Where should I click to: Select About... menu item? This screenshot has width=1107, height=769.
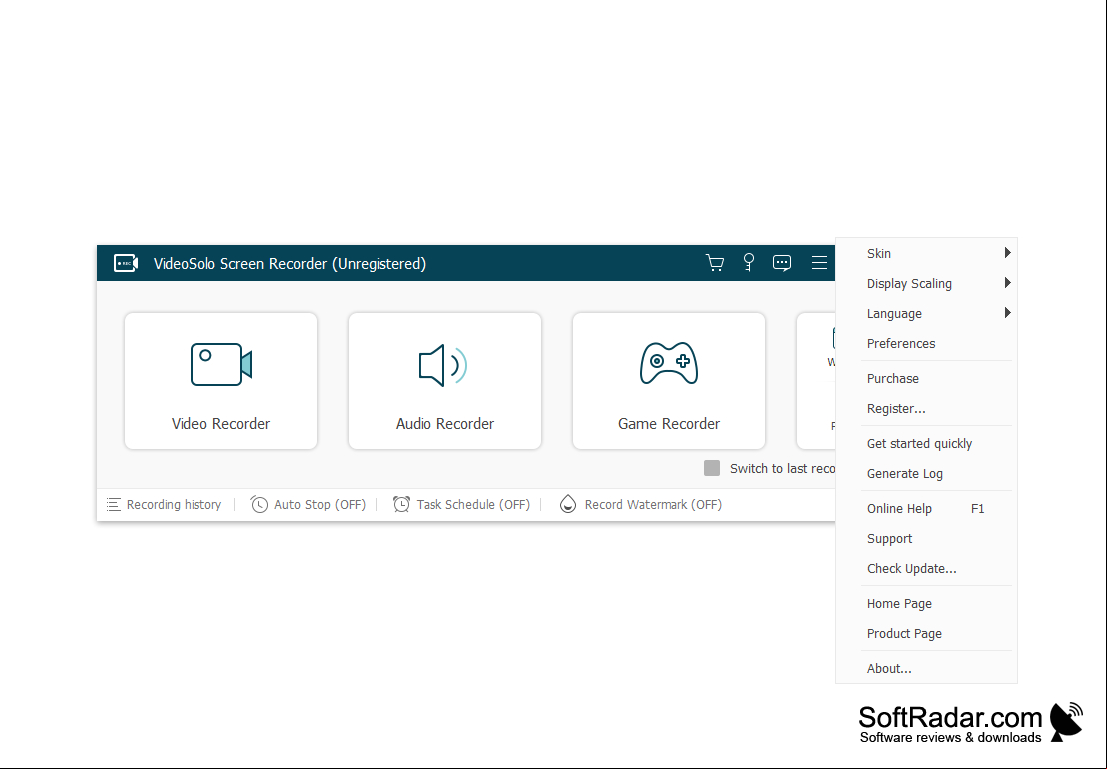pyautogui.click(x=926, y=669)
